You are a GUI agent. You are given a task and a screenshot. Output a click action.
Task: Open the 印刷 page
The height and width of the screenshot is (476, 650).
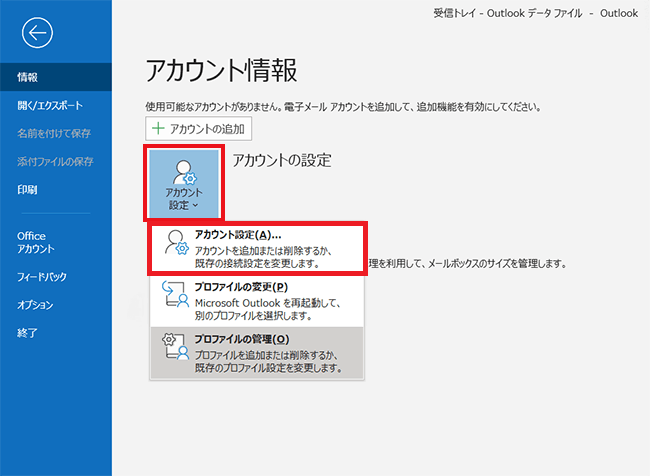tap(56, 190)
